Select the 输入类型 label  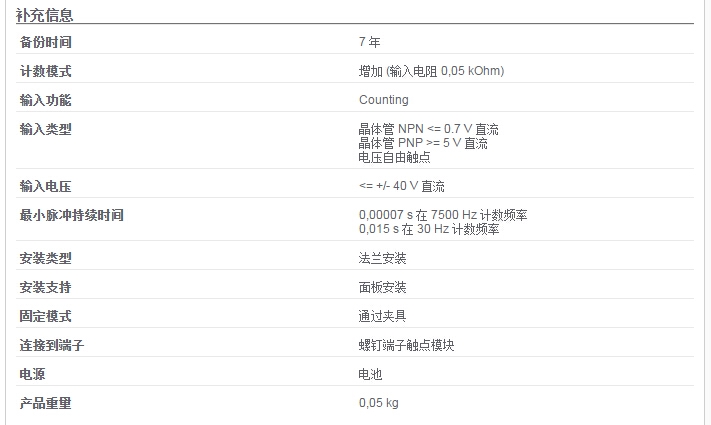point(45,129)
